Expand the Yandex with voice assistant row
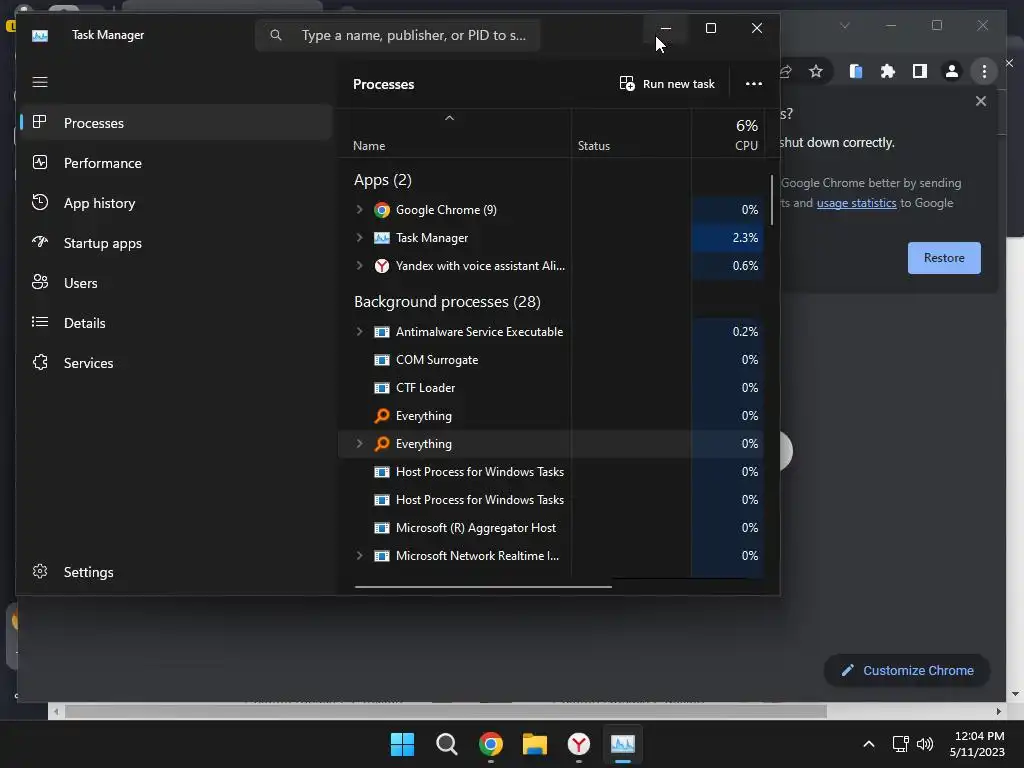The height and width of the screenshot is (768, 1024). click(359, 266)
